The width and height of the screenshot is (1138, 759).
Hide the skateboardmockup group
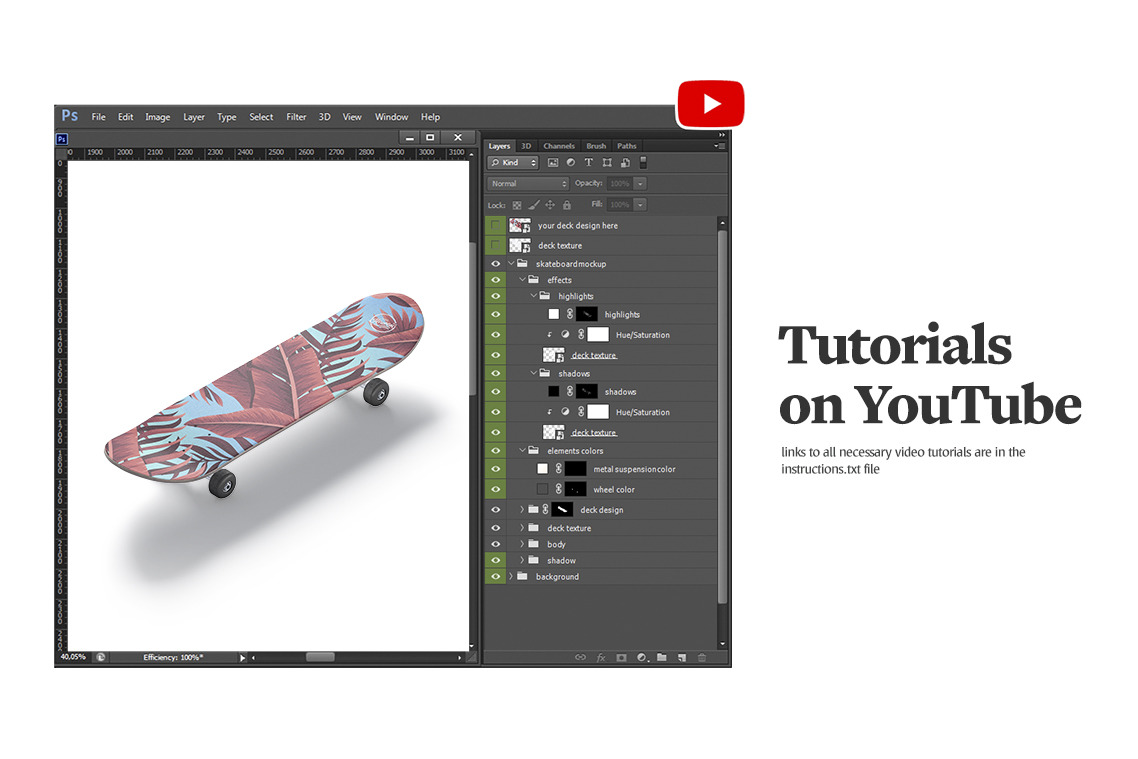click(495, 264)
